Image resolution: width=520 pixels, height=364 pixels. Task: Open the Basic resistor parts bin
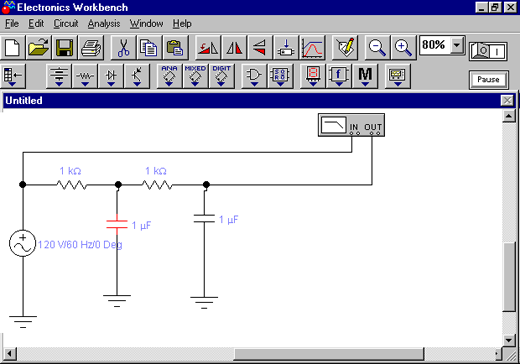point(85,76)
